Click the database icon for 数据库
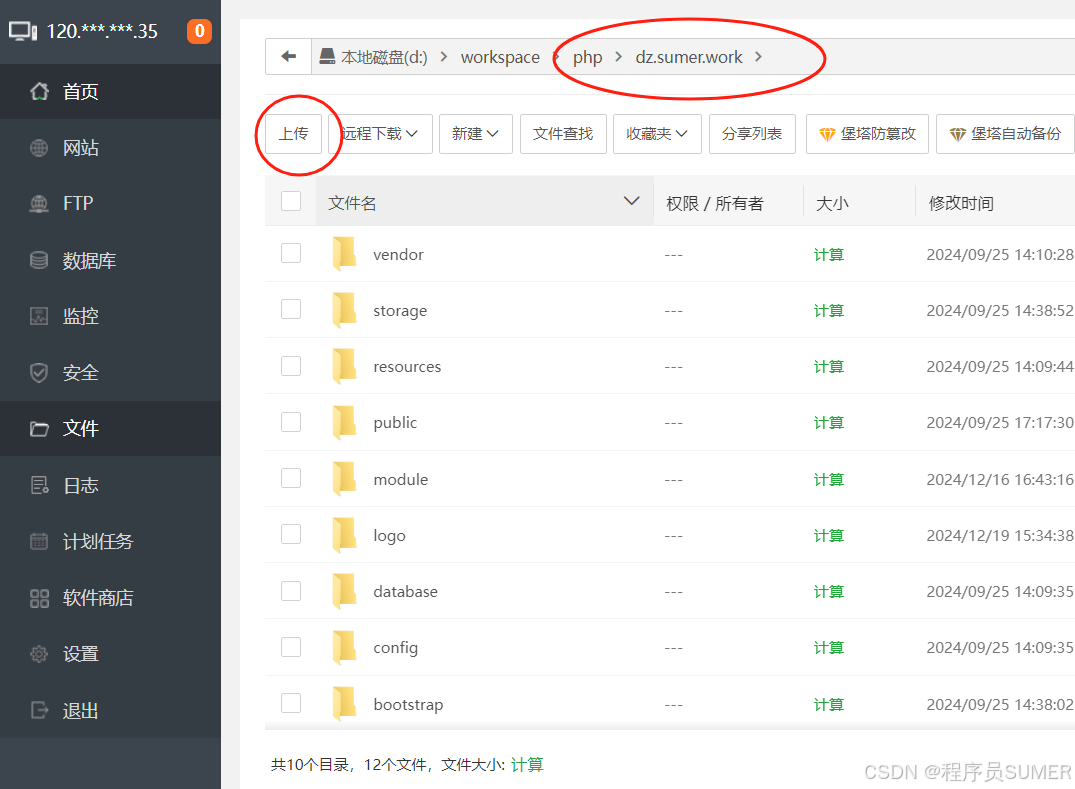 point(39,260)
